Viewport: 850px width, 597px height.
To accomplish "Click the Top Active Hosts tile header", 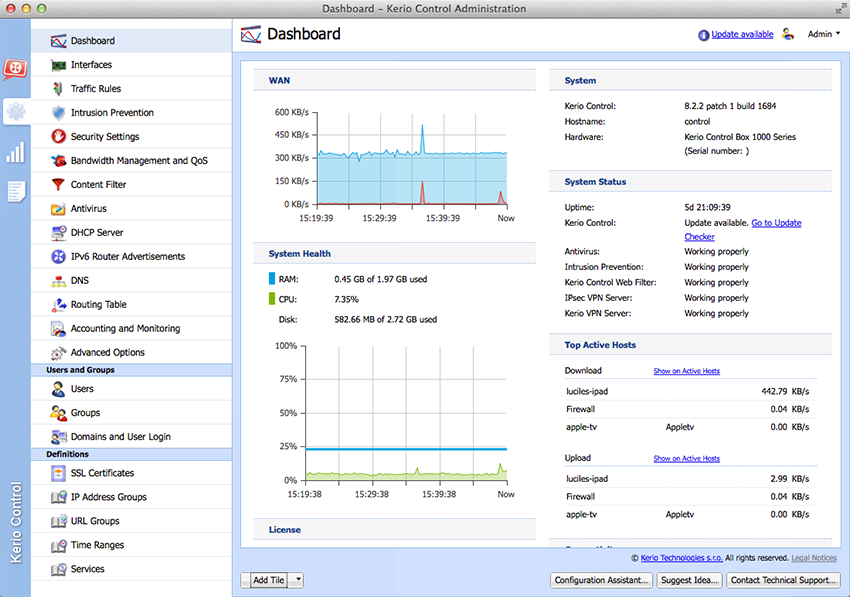I will (x=691, y=345).
